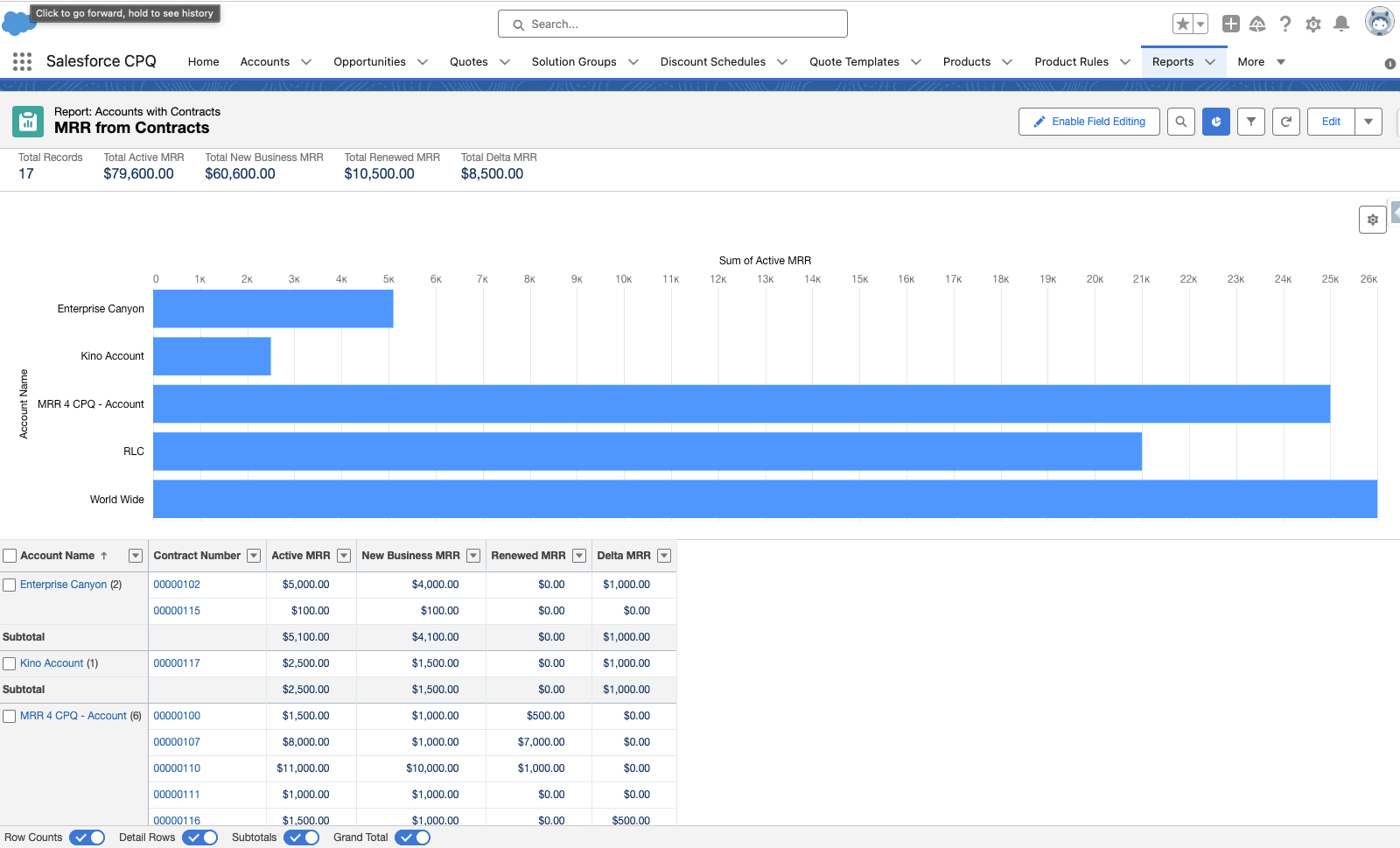The width and height of the screenshot is (1400, 848).
Task: Click the Edit report button
Action: (x=1332, y=122)
